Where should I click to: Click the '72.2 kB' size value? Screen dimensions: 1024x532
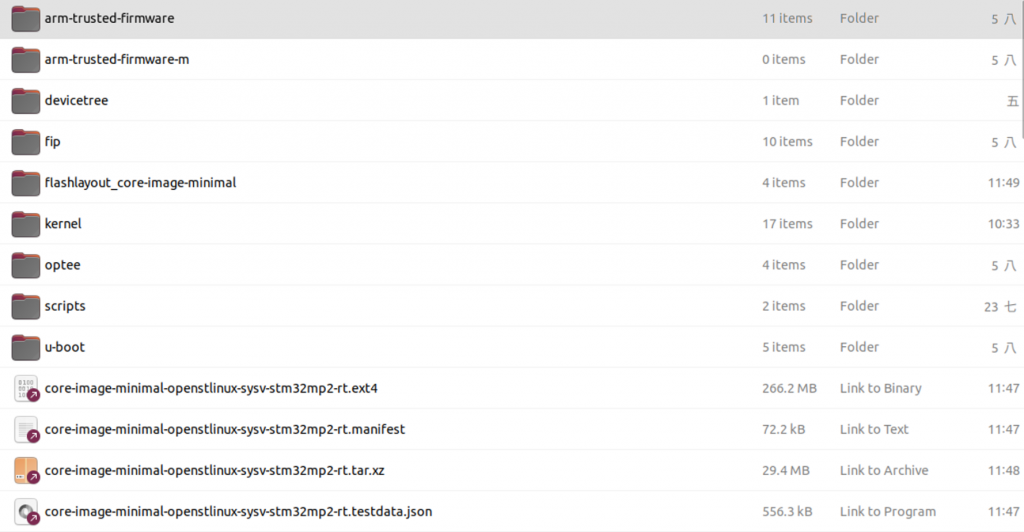(783, 430)
